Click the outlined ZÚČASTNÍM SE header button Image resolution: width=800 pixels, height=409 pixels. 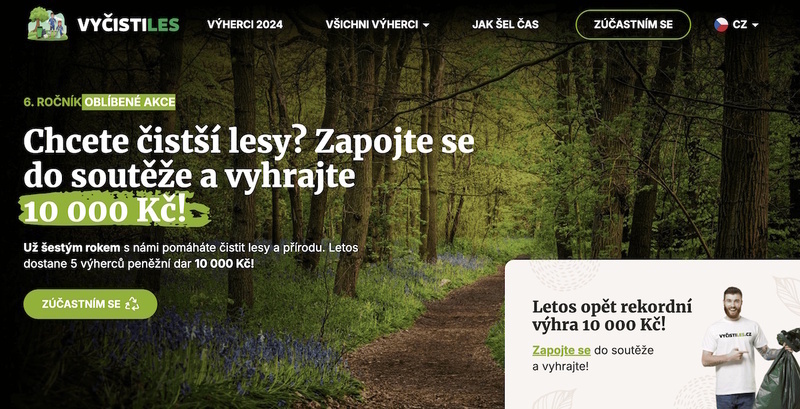[633, 24]
